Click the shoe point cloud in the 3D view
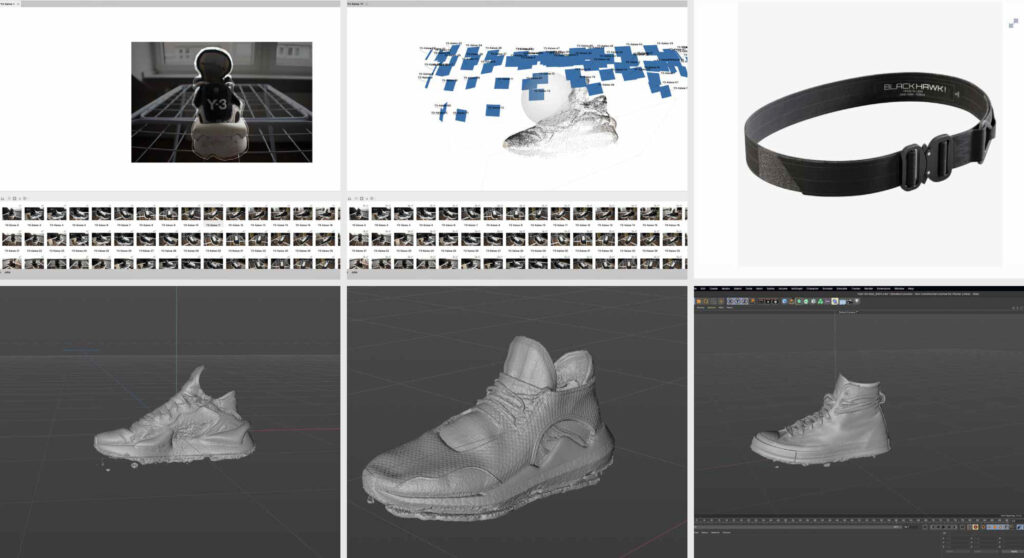The height and width of the screenshot is (558, 1024). (562, 124)
